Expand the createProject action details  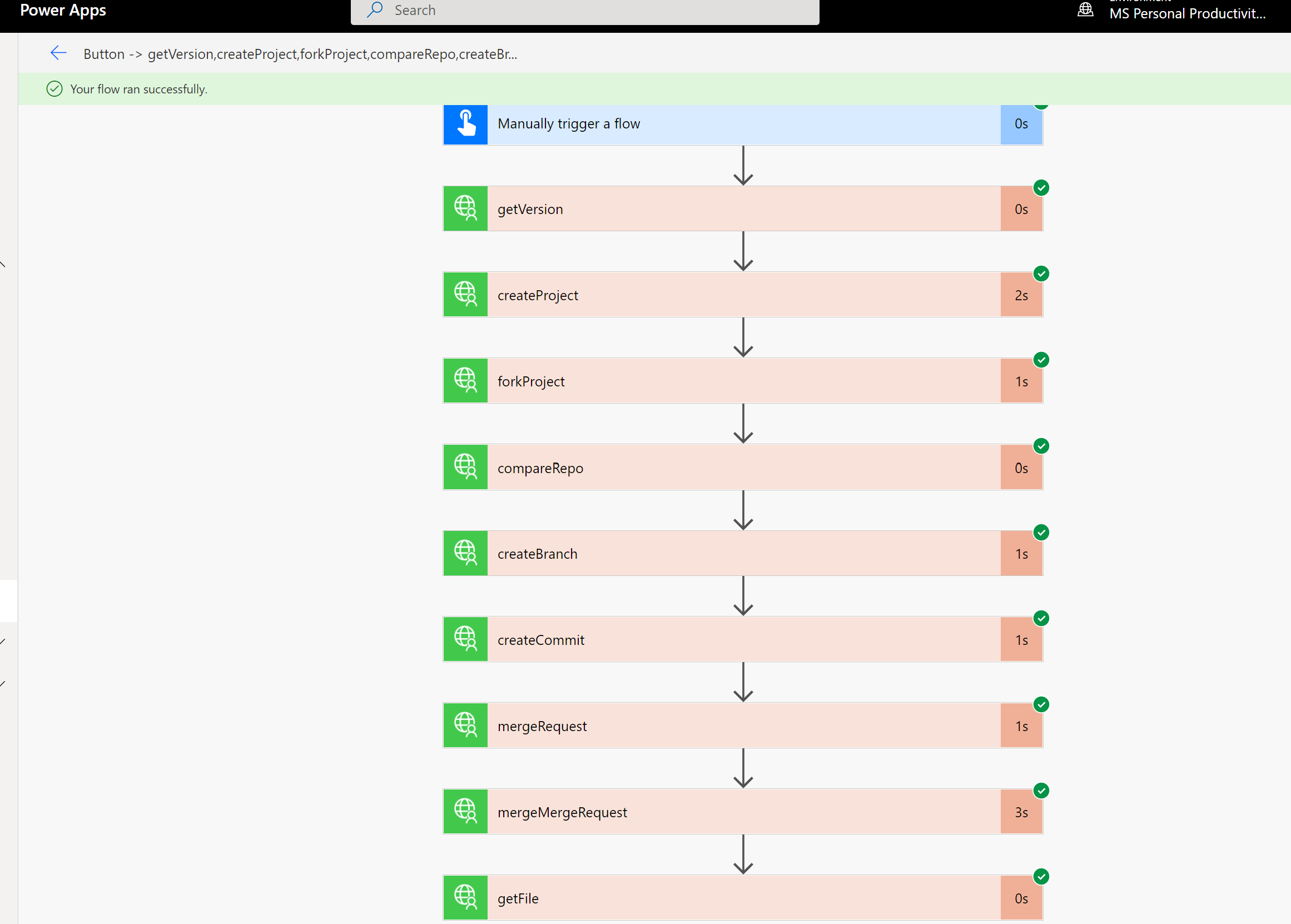[x=739, y=294]
